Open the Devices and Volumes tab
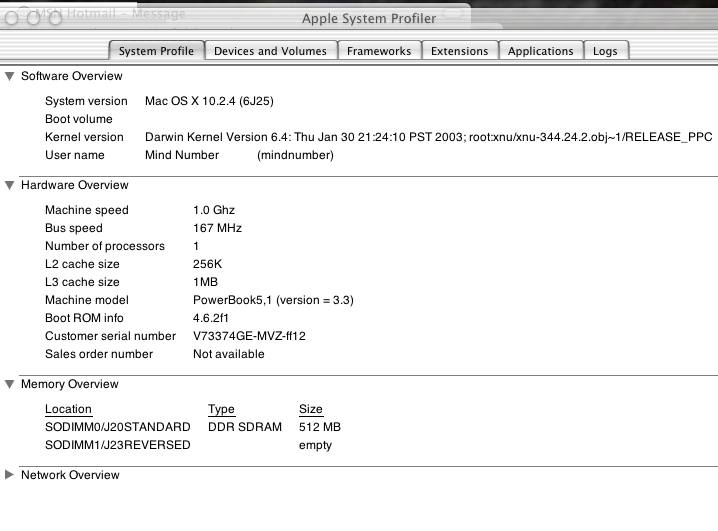The height and width of the screenshot is (531, 718). tap(270, 50)
